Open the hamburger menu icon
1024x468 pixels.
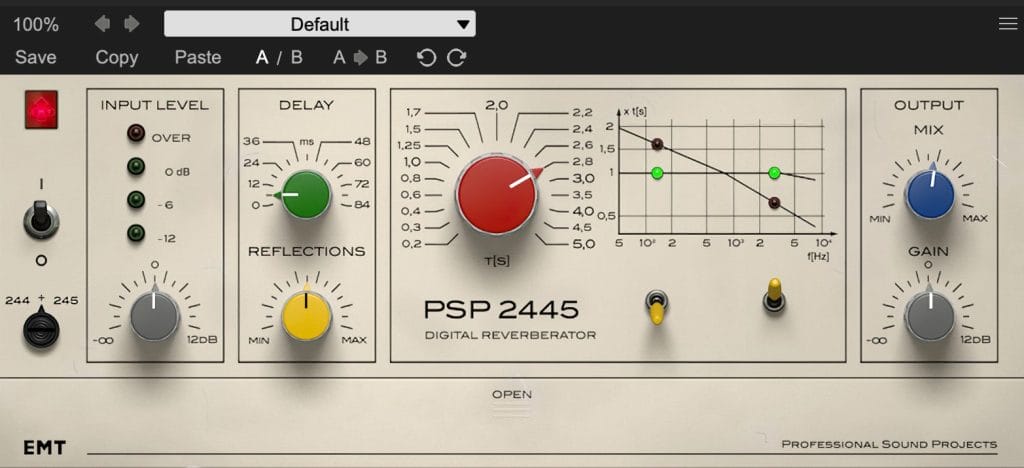pos(1008,24)
